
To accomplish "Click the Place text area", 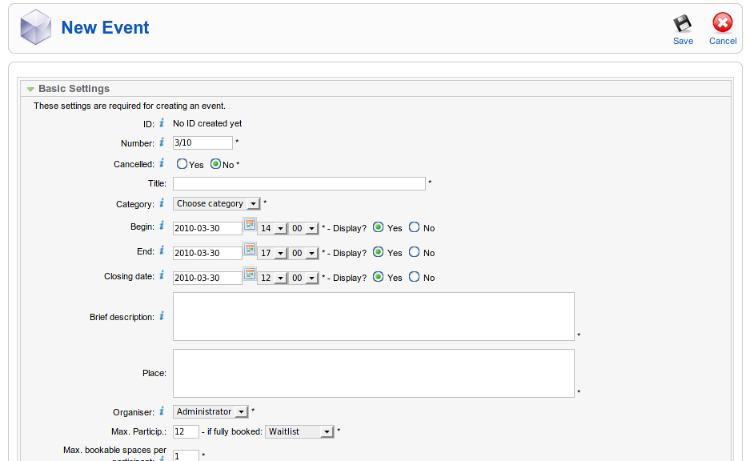I will (x=374, y=373).
